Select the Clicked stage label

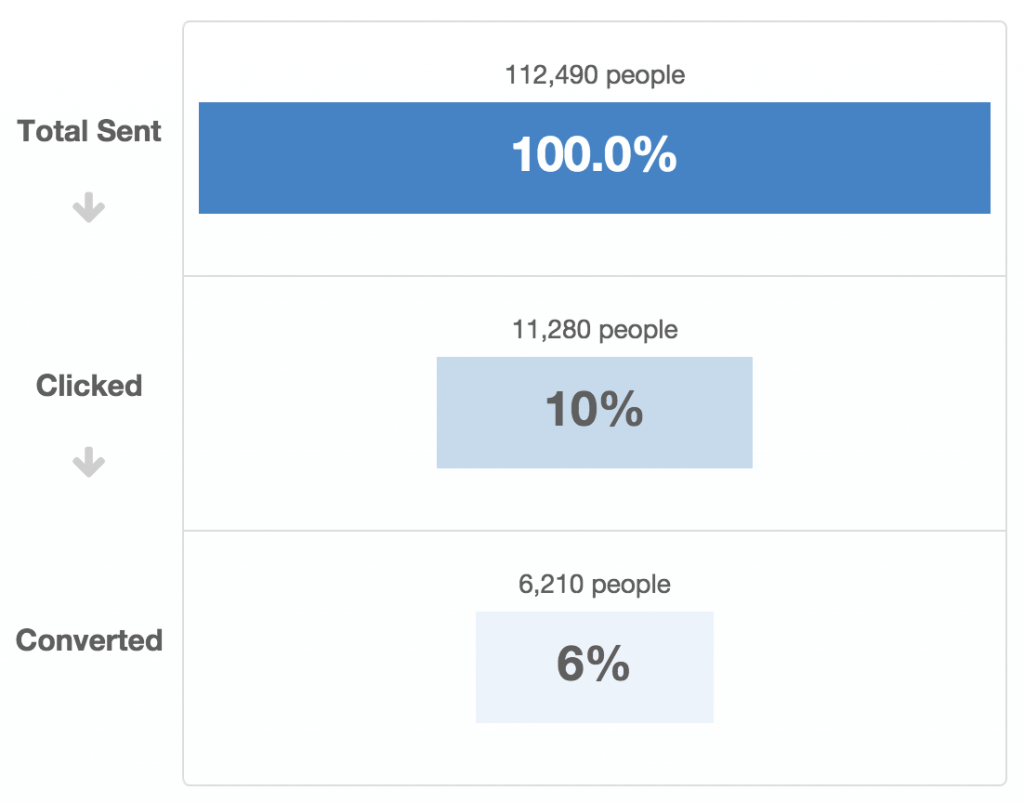point(89,386)
